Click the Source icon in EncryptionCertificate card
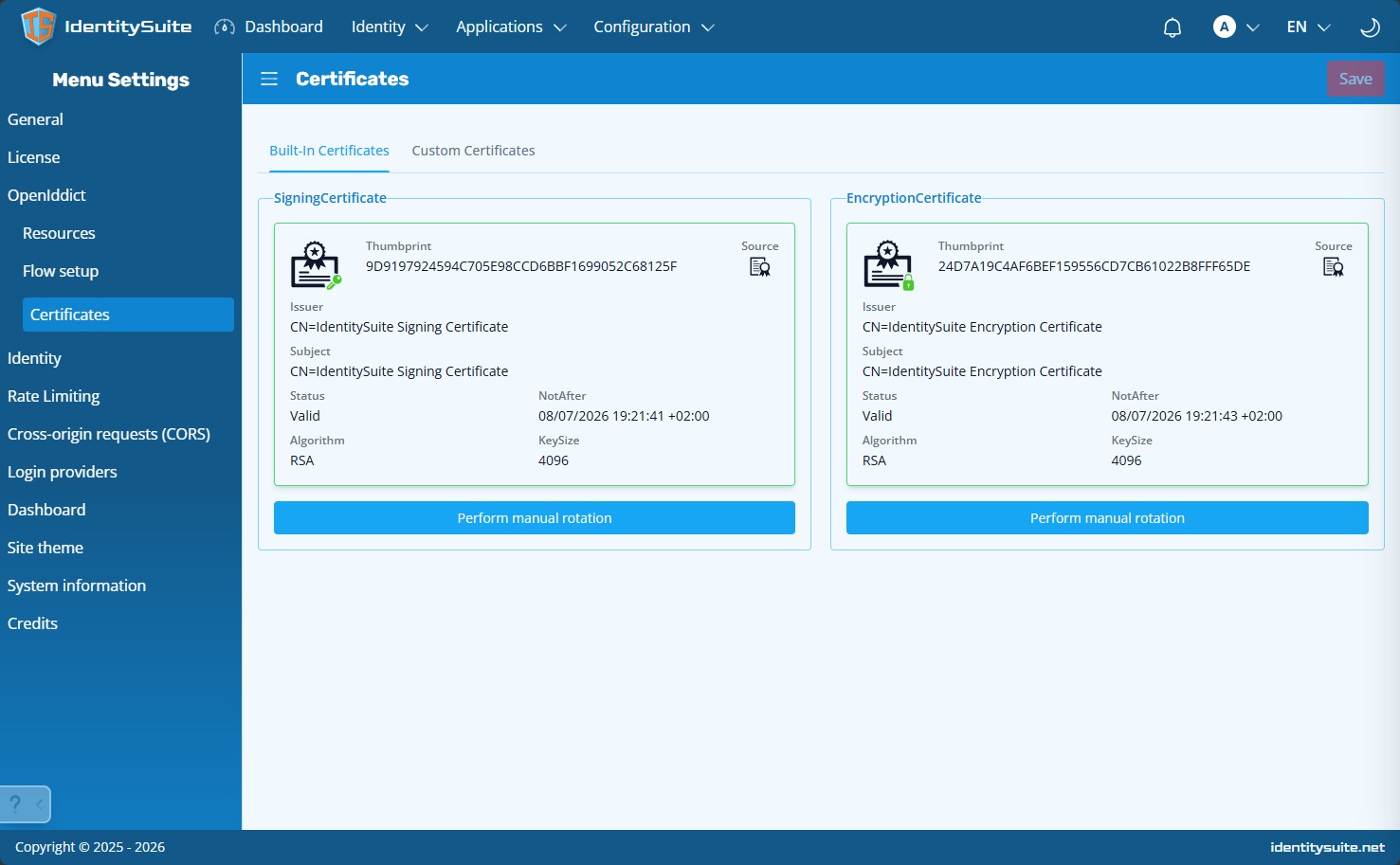 point(1334,267)
